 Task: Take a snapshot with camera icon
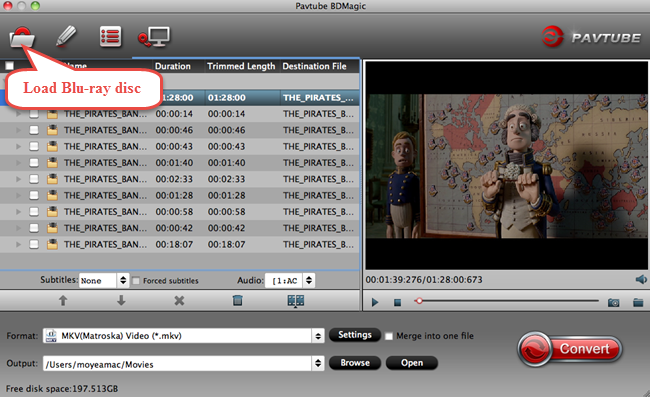point(614,303)
